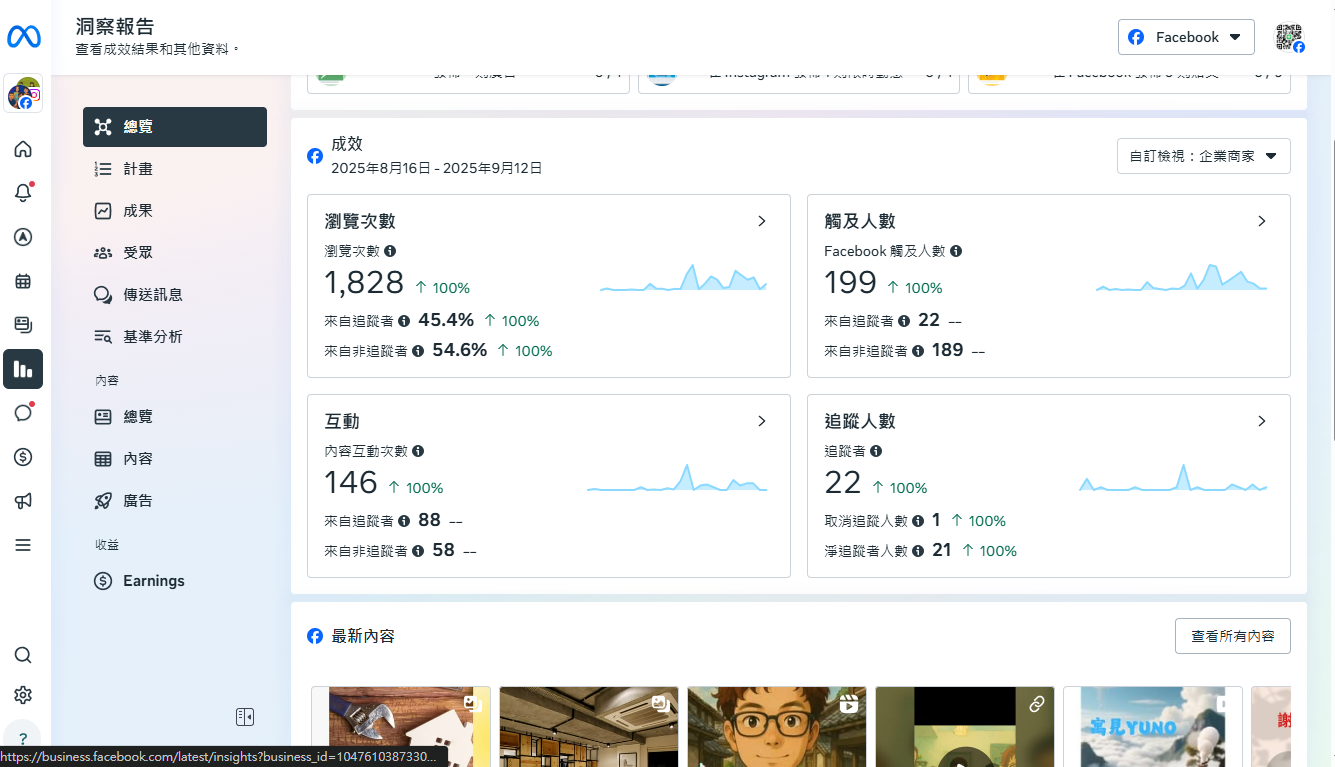Select 受眾 in the side menu

(138, 253)
